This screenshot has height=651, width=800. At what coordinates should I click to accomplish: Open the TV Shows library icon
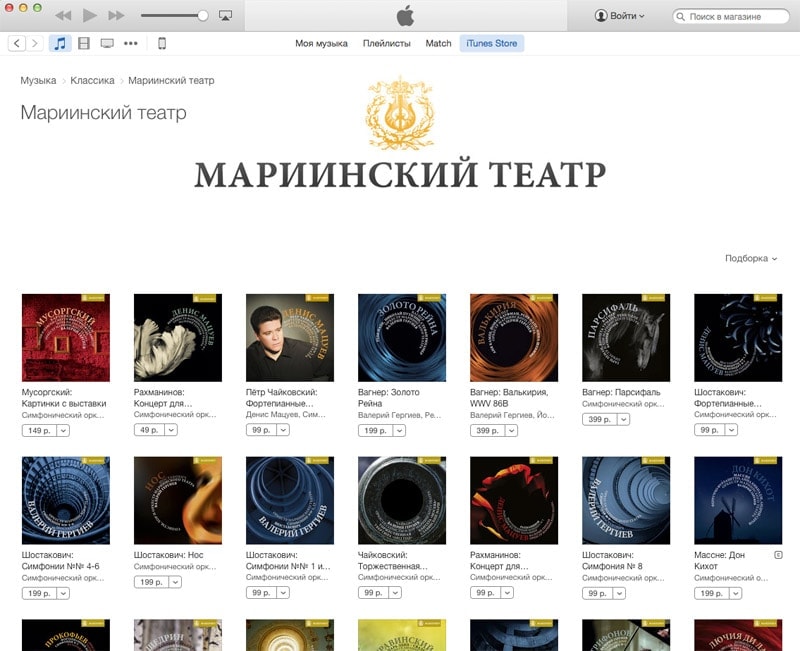(107, 43)
